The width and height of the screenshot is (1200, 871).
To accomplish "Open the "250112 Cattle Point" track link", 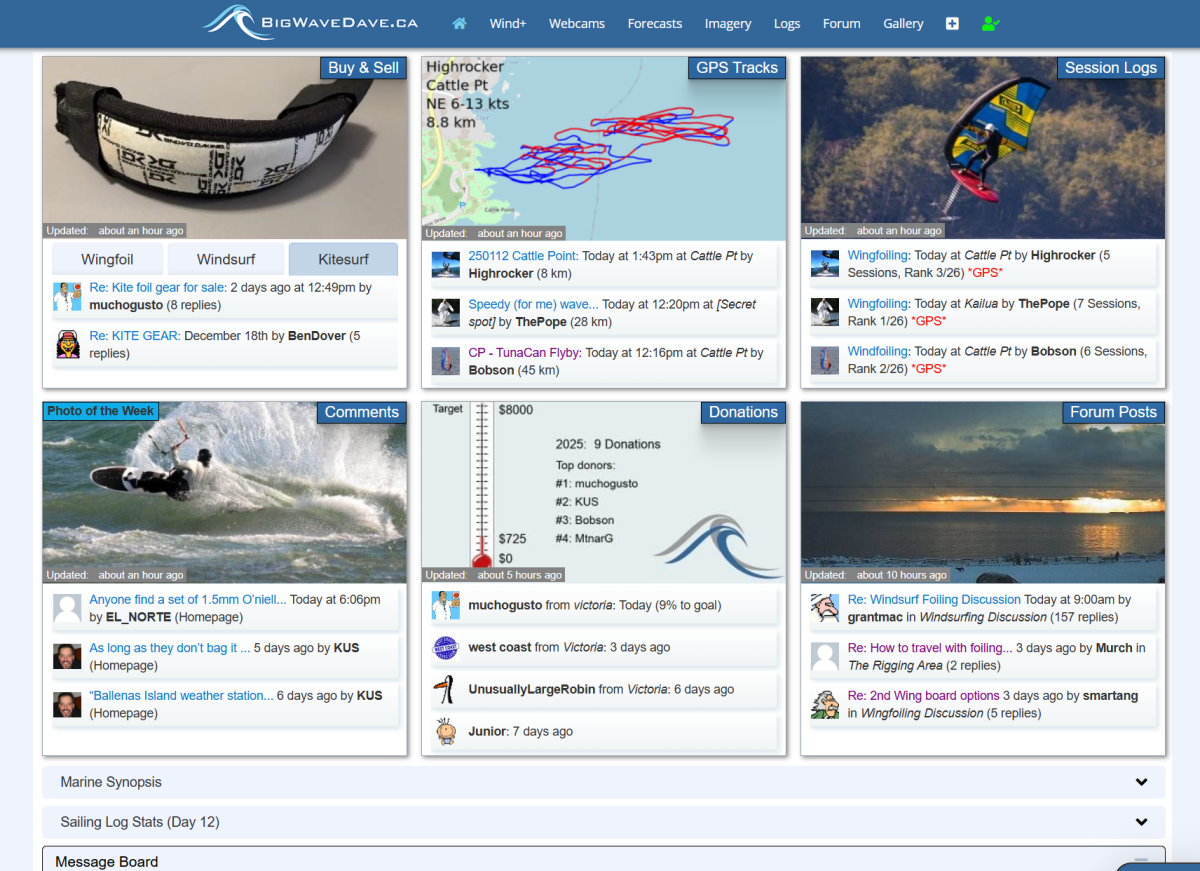I will click(x=523, y=255).
